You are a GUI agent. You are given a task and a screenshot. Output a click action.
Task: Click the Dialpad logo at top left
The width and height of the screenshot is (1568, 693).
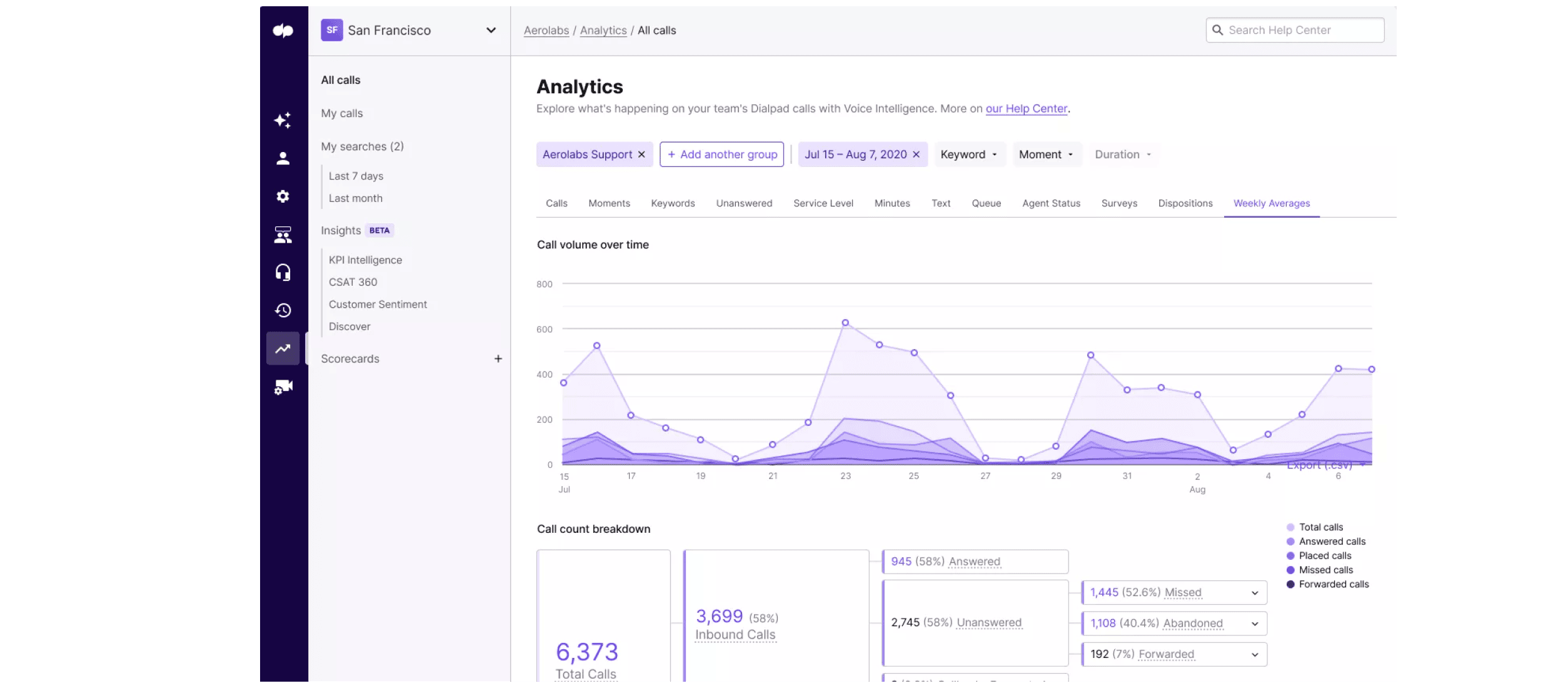[x=283, y=30]
